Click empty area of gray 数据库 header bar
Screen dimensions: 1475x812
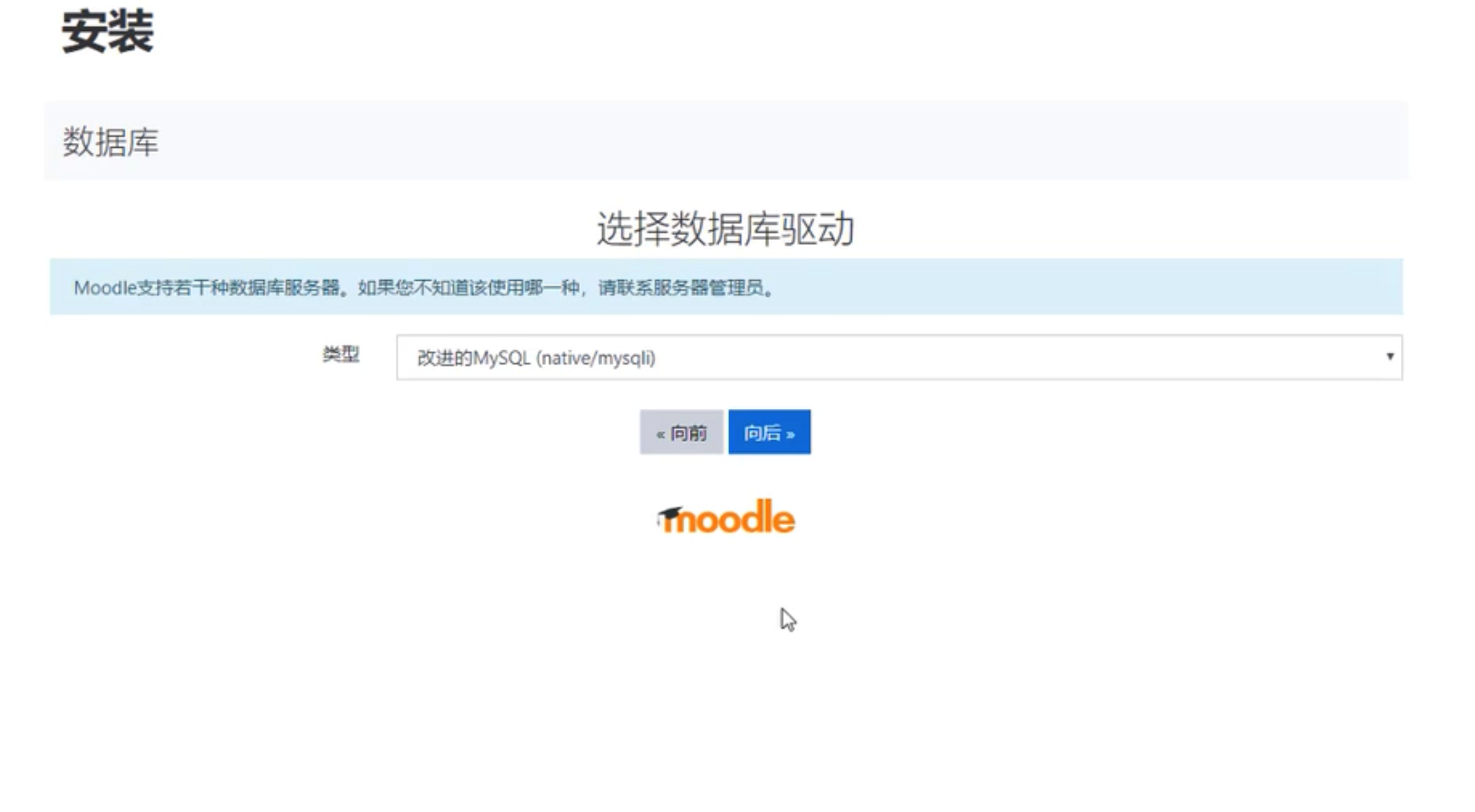pos(745,141)
